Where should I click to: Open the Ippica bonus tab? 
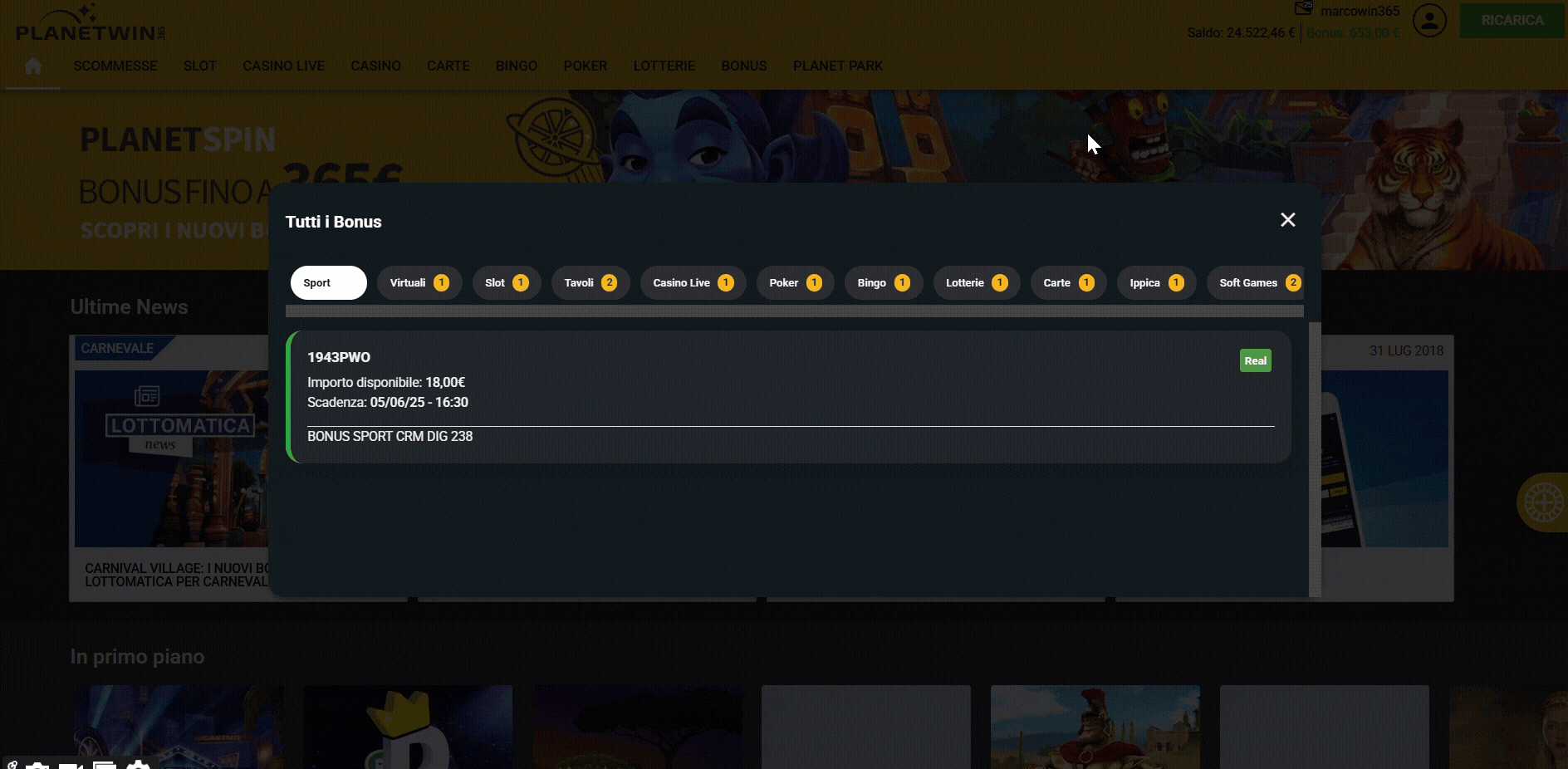(1157, 282)
